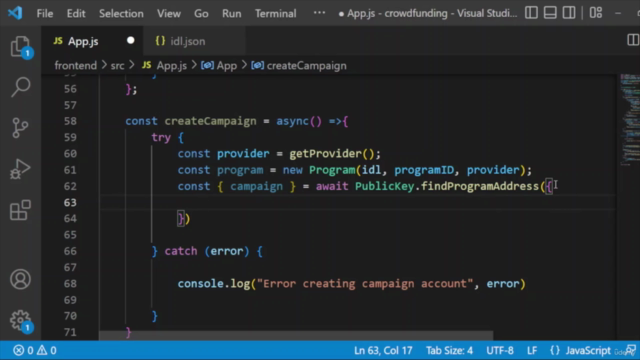Open errors and warnings status item
640x360 pixels.
point(35,350)
